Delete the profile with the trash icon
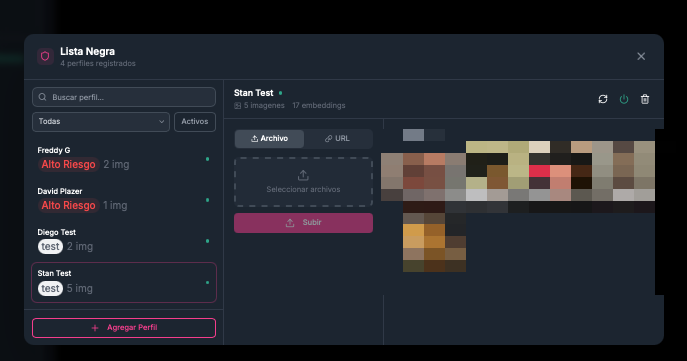Viewport: 687px width, 361px height. pos(645,99)
